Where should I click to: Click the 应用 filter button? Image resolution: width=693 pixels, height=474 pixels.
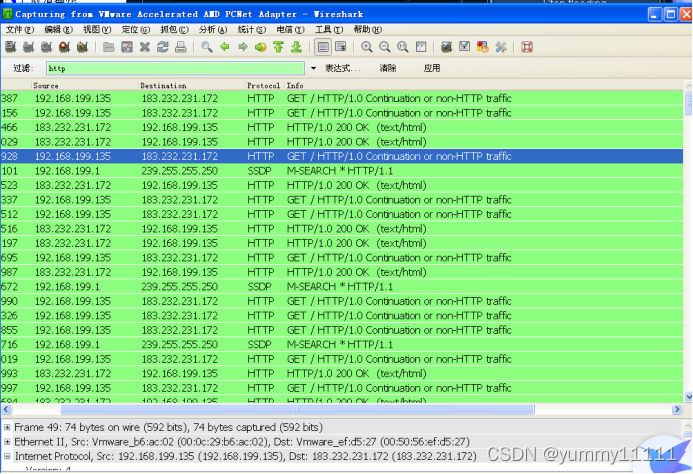click(431, 68)
